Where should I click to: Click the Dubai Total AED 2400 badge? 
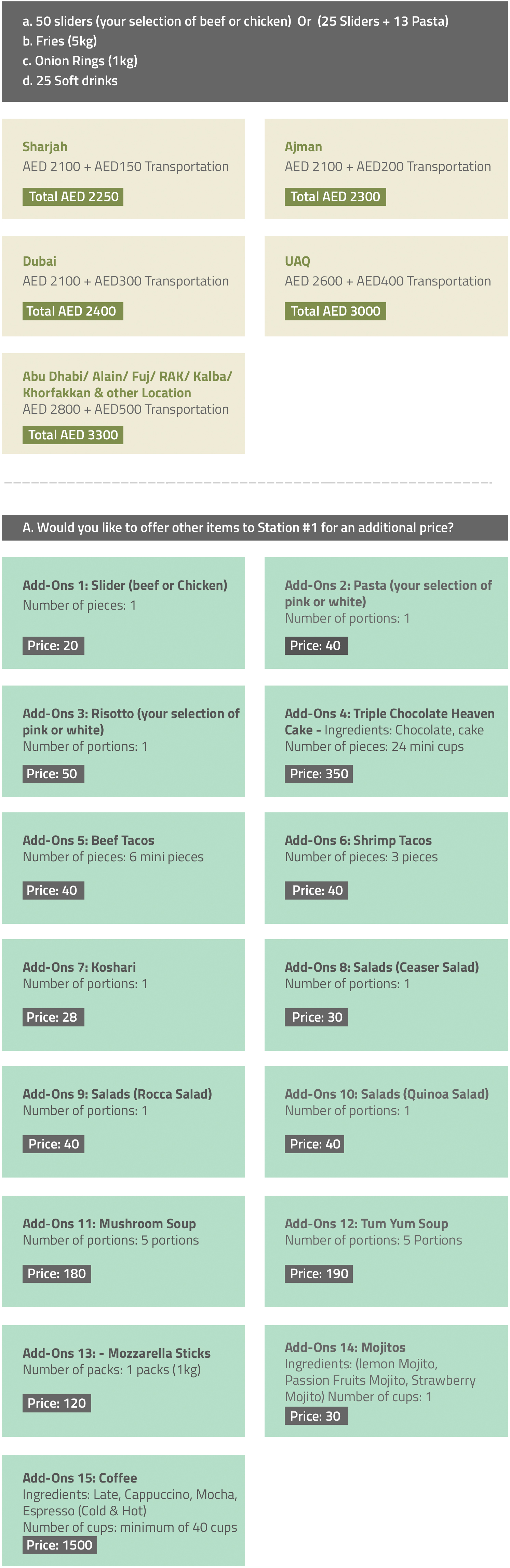point(73,311)
